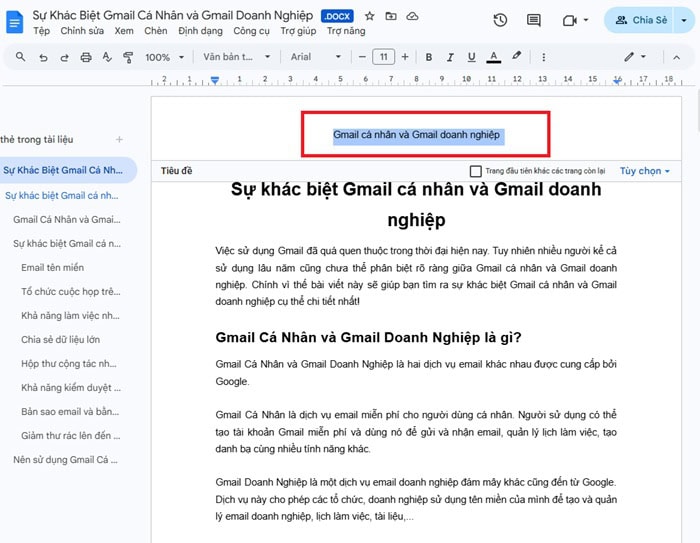Click the undo arrow in toolbar
The image size is (700, 543).
pyautogui.click(x=43, y=57)
